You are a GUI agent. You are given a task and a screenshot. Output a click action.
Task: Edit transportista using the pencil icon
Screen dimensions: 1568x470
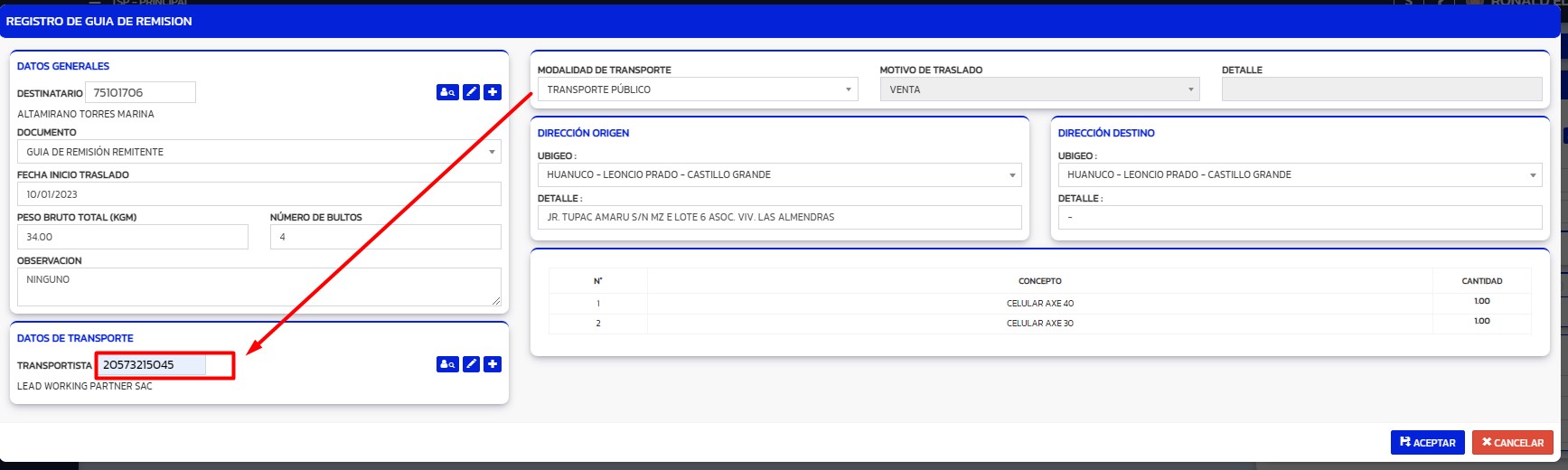pos(471,364)
